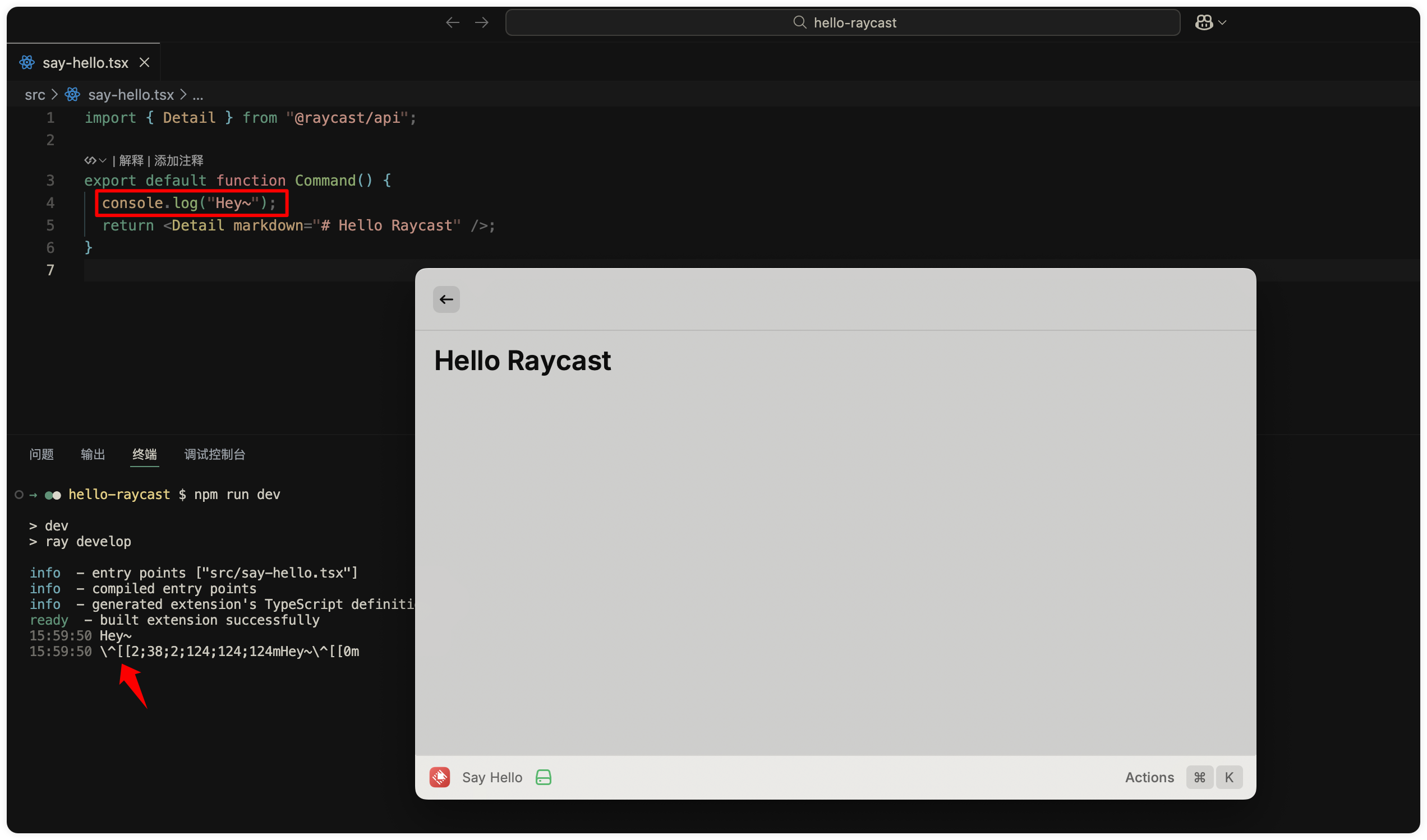Click the React icon in say-hello.tsx breadcrumb
This screenshot has height=840, width=1427.
[72, 95]
